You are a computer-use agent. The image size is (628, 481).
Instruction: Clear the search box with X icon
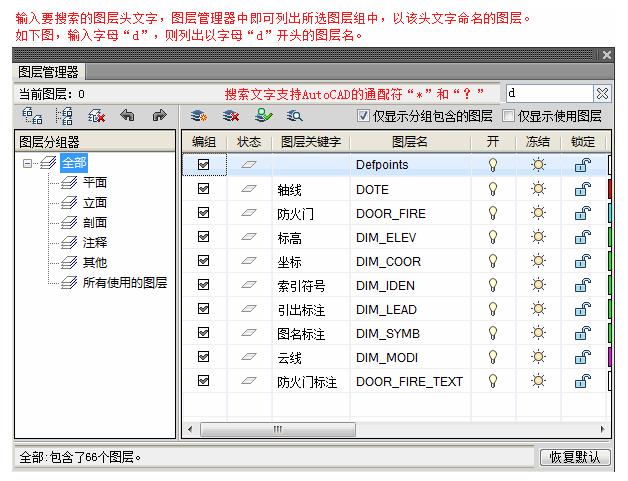tap(602, 94)
